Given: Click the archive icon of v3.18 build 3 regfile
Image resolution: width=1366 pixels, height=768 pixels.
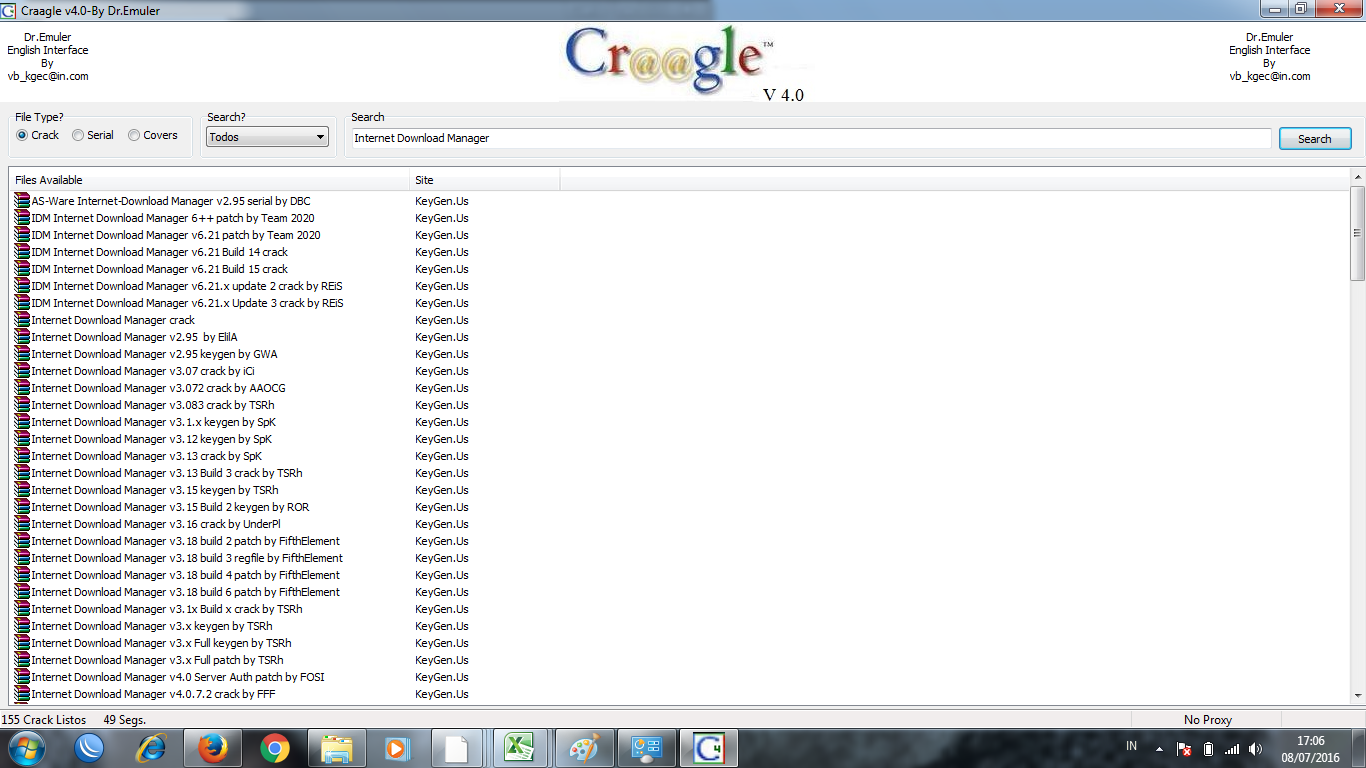Looking at the screenshot, I should [22, 558].
